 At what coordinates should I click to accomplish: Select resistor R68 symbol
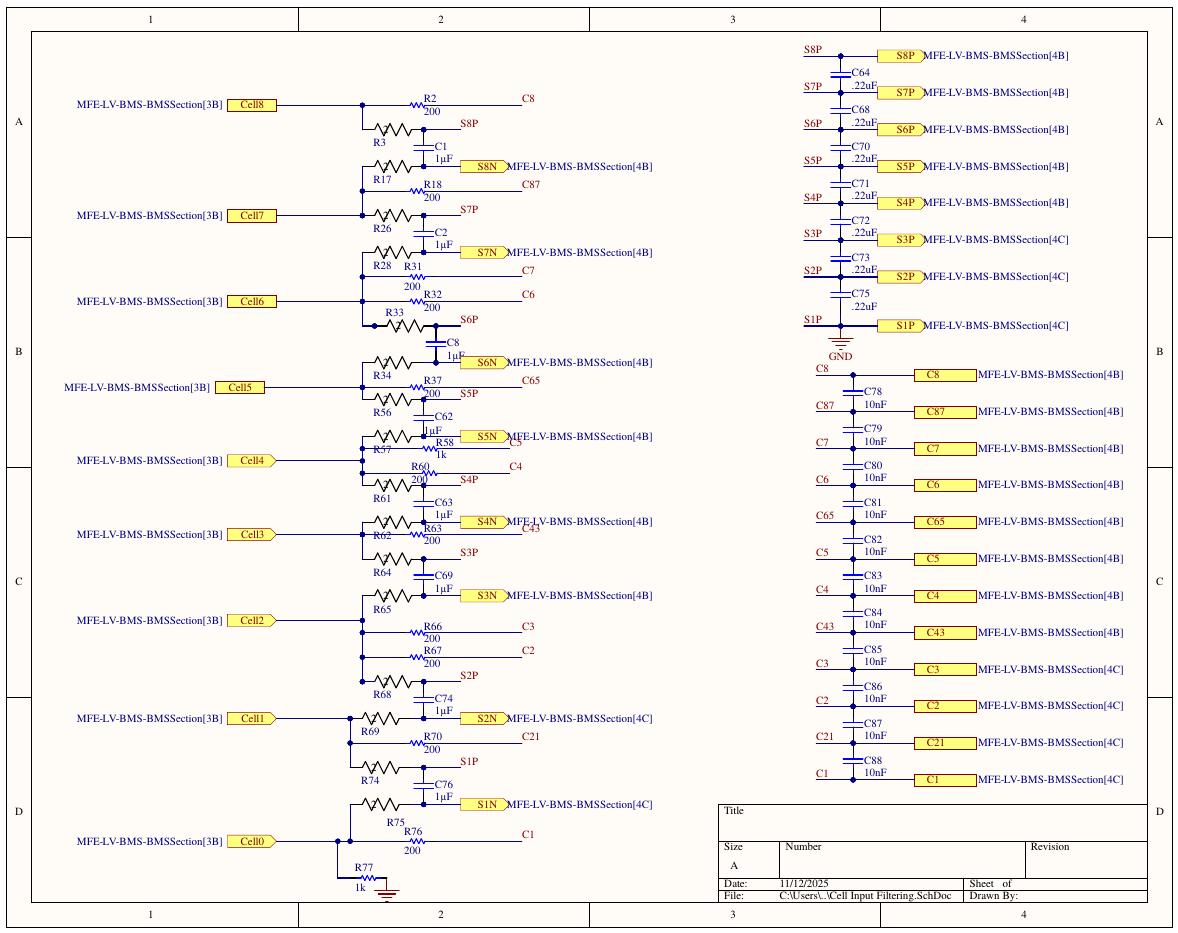coord(393,681)
